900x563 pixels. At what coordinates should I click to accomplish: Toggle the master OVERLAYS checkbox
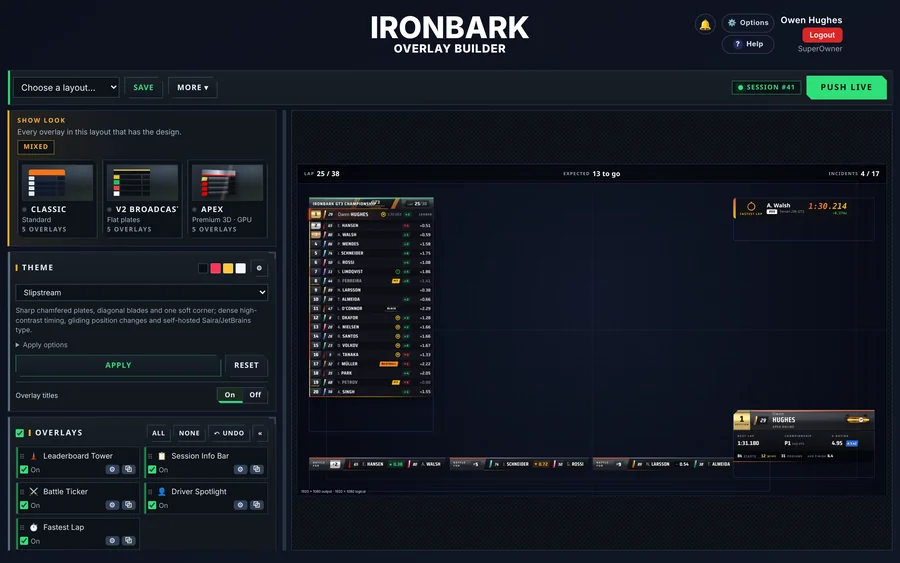[20, 433]
